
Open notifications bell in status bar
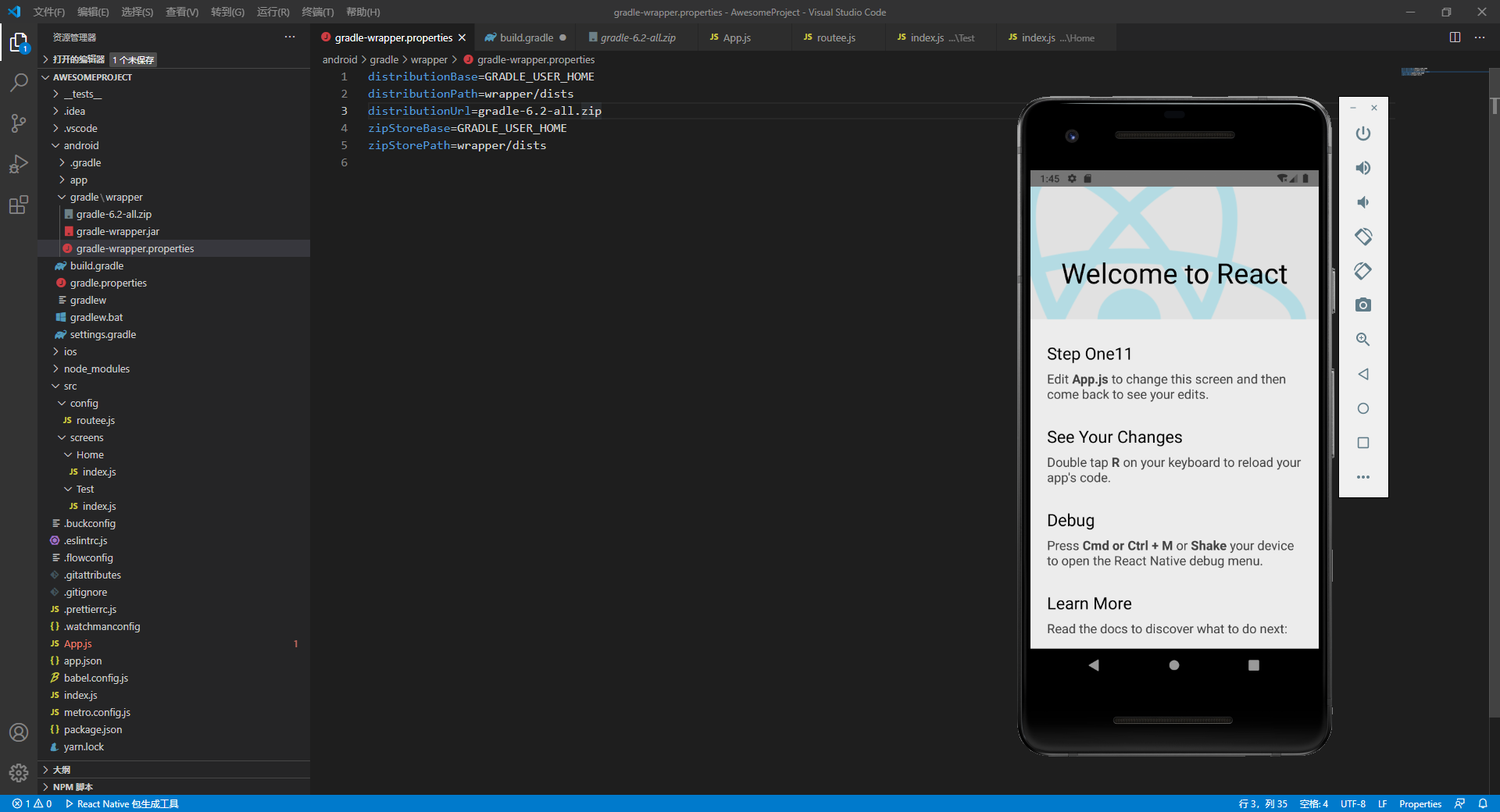click(1483, 803)
